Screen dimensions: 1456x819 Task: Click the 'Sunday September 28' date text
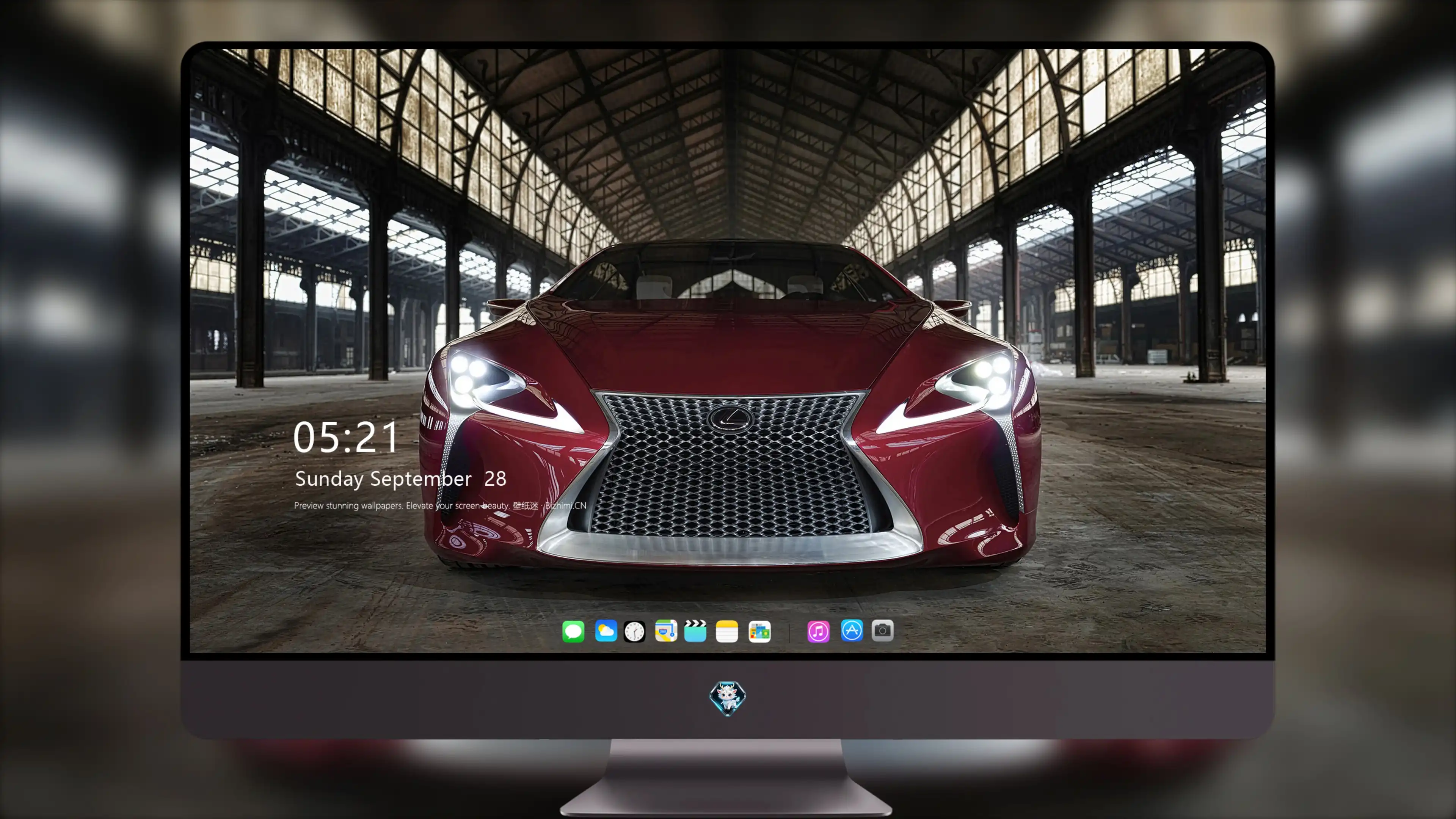[401, 479]
